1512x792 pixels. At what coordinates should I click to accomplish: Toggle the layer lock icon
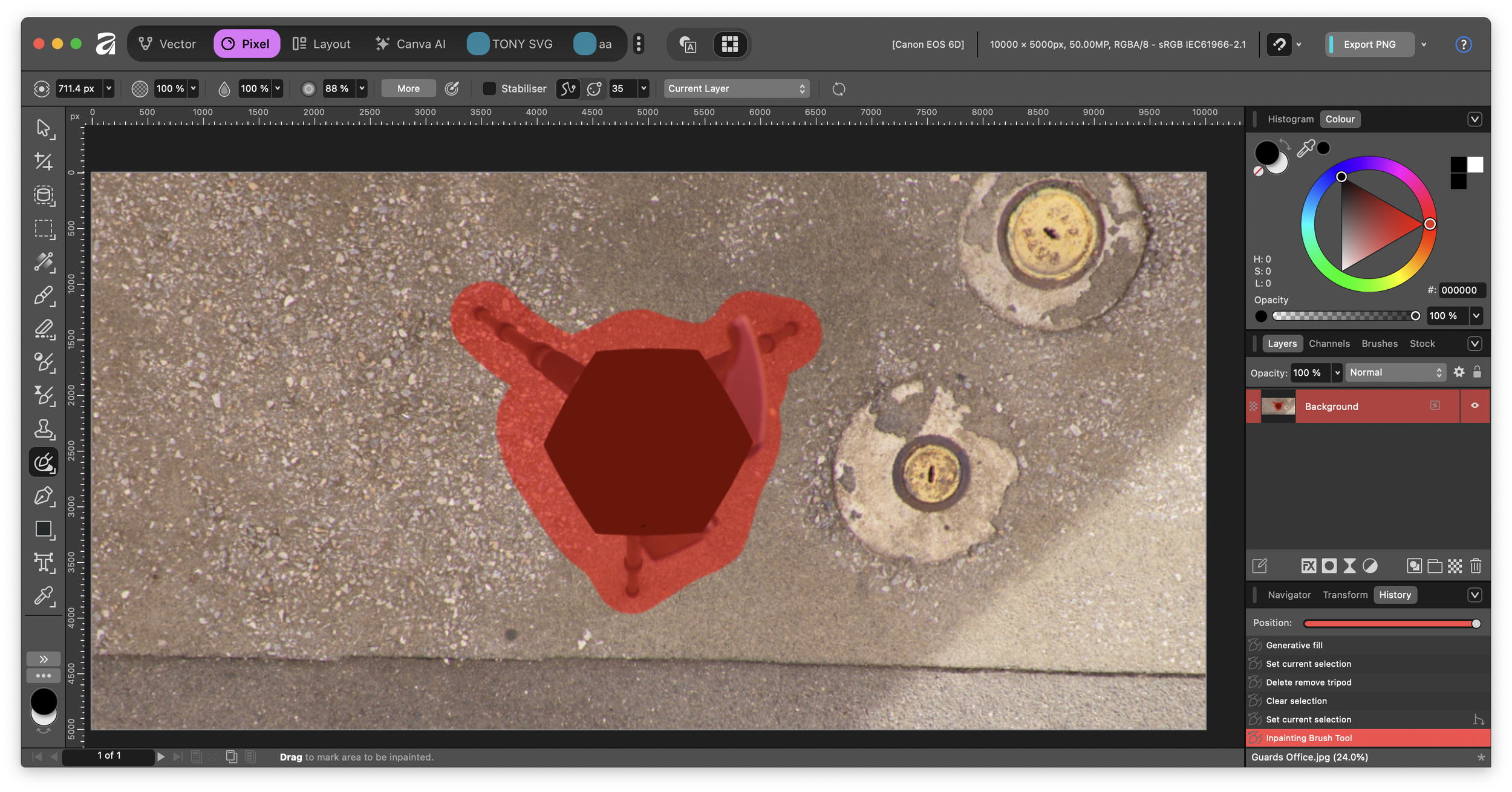(1477, 372)
